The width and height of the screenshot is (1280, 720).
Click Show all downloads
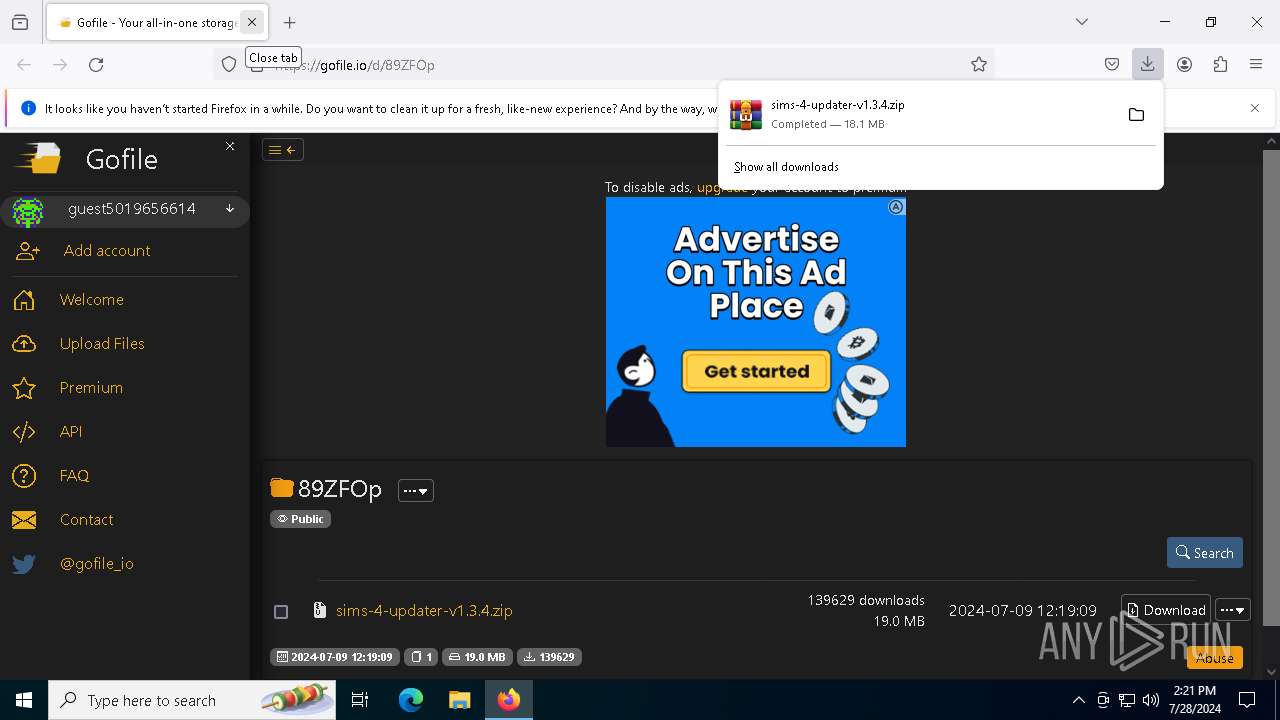coord(786,167)
